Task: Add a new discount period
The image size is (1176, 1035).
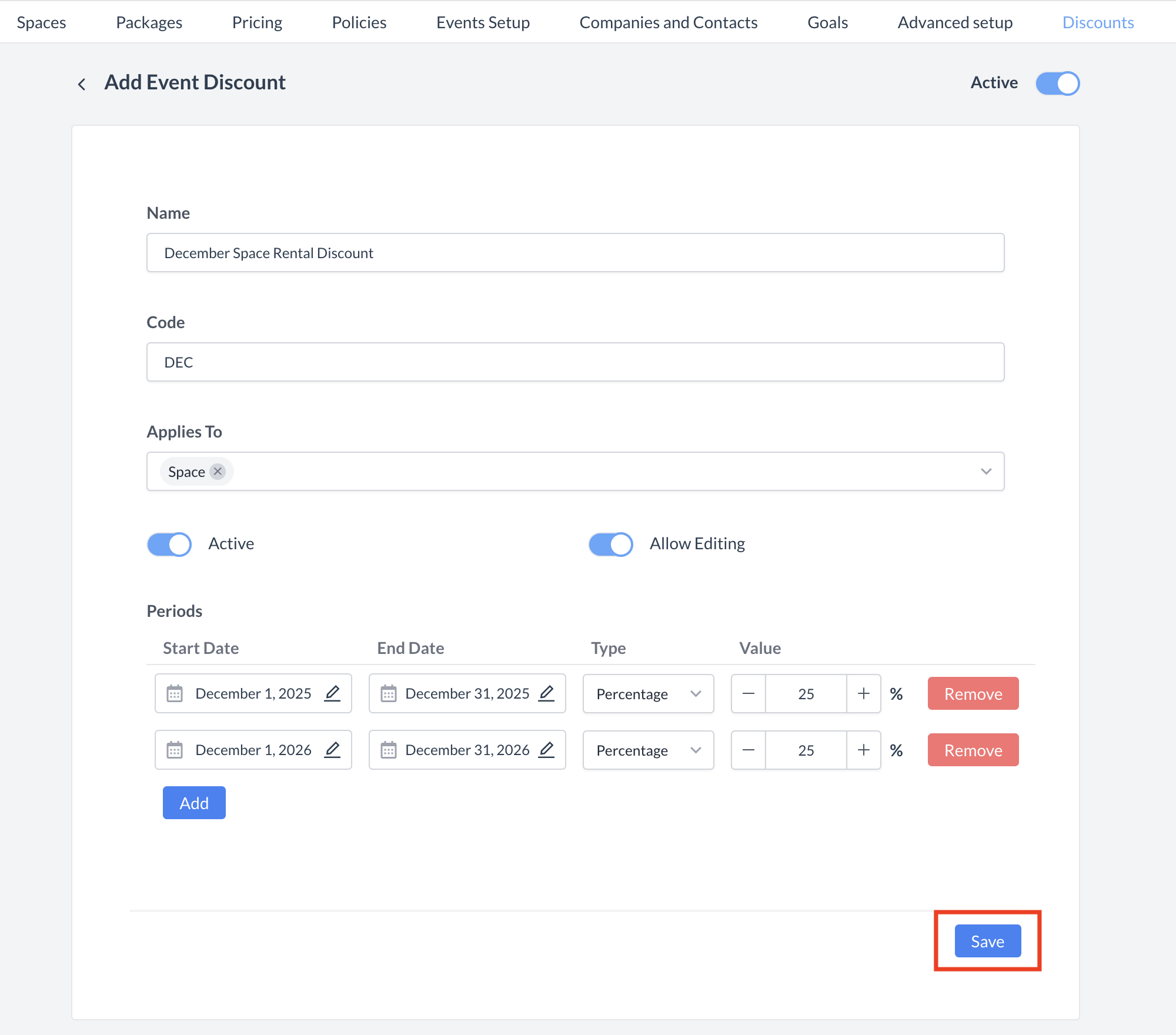Action: tap(194, 803)
